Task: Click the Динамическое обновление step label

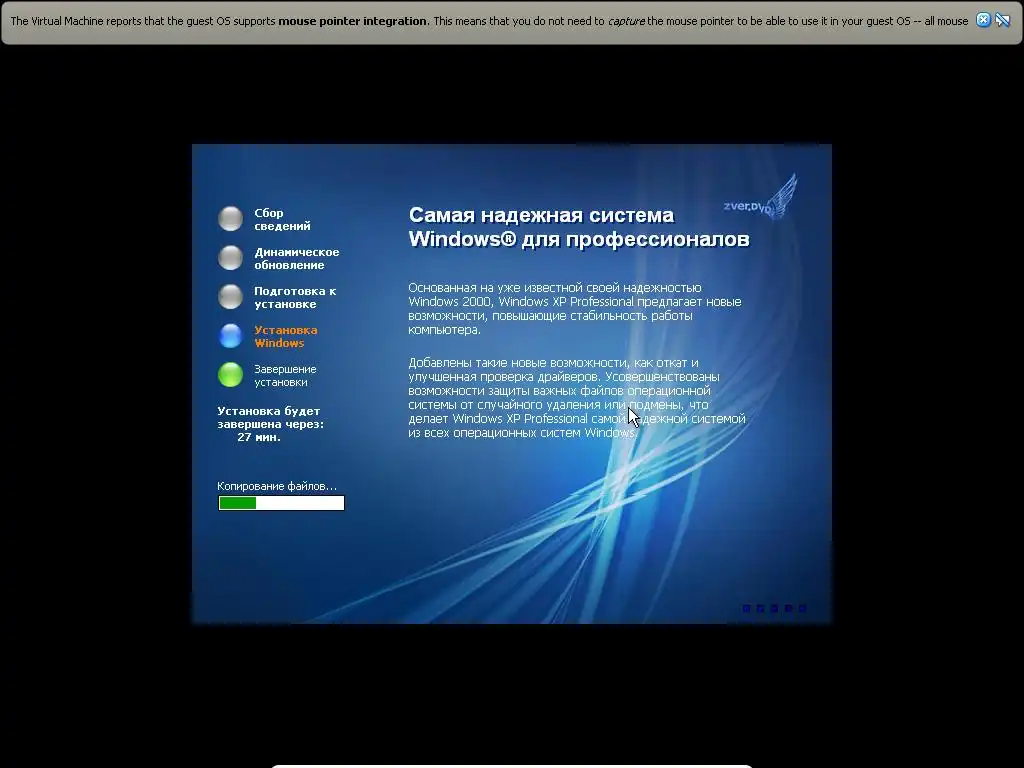Action: (x=296, y=259)
